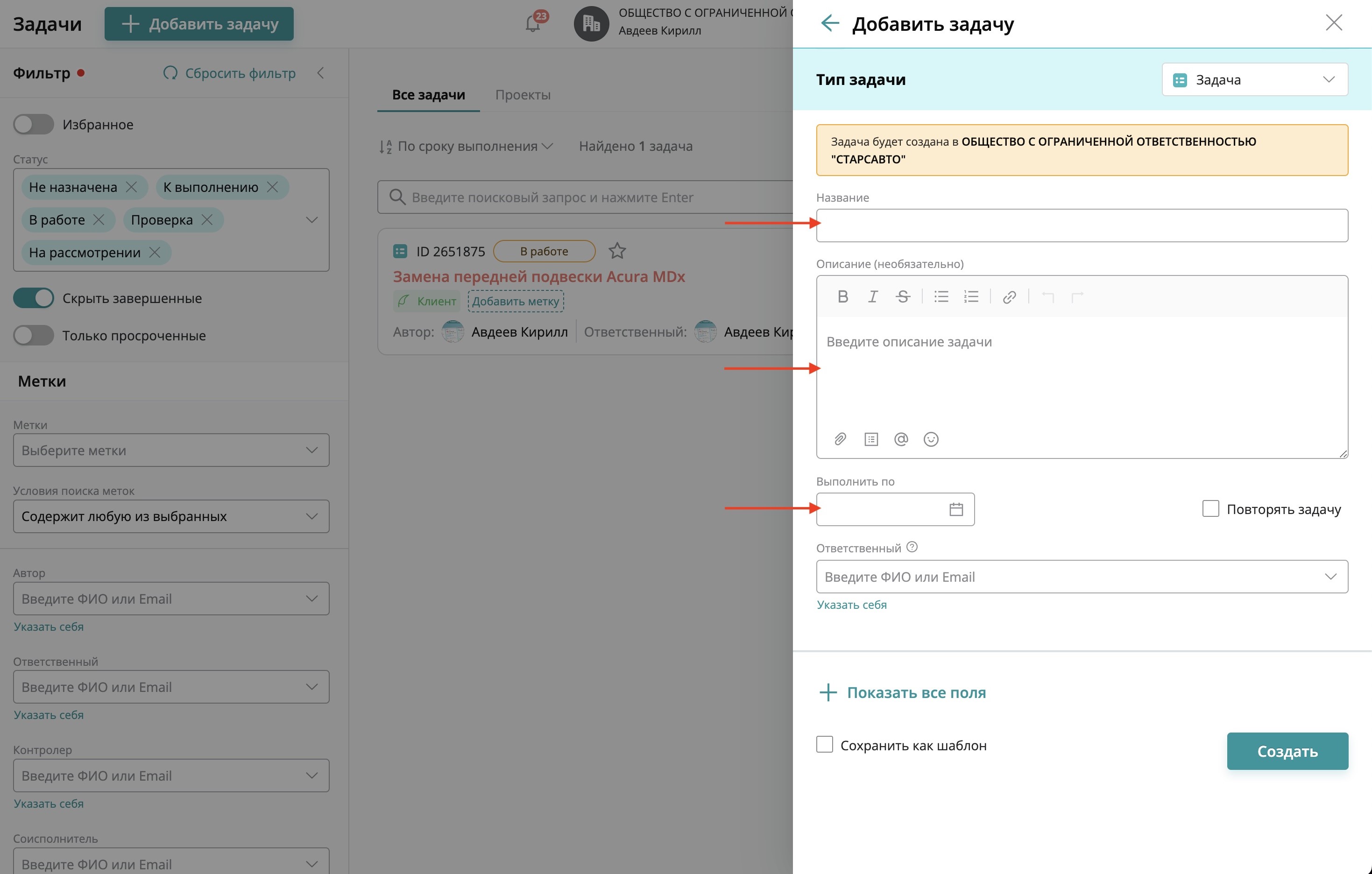Enable the Повторять задачу checkbox
This screenshot has width=1372, height=874.
coord(1210,508)
